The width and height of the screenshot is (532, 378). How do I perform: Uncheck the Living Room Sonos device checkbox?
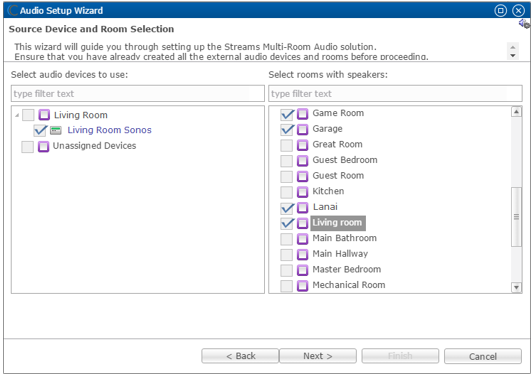point(40,130)
